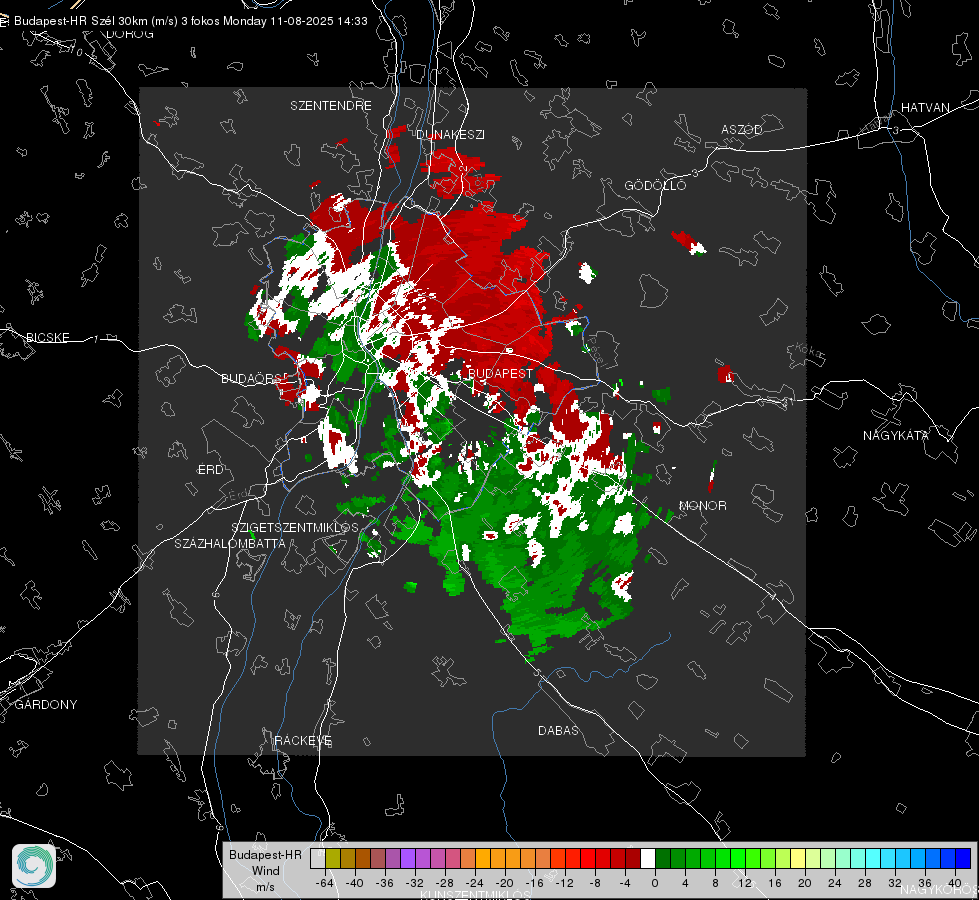Image resolution: width=979 pixels, height=900 pixels.
Task: Click the BUDAÖRS map label
Action: click(255, 378)
